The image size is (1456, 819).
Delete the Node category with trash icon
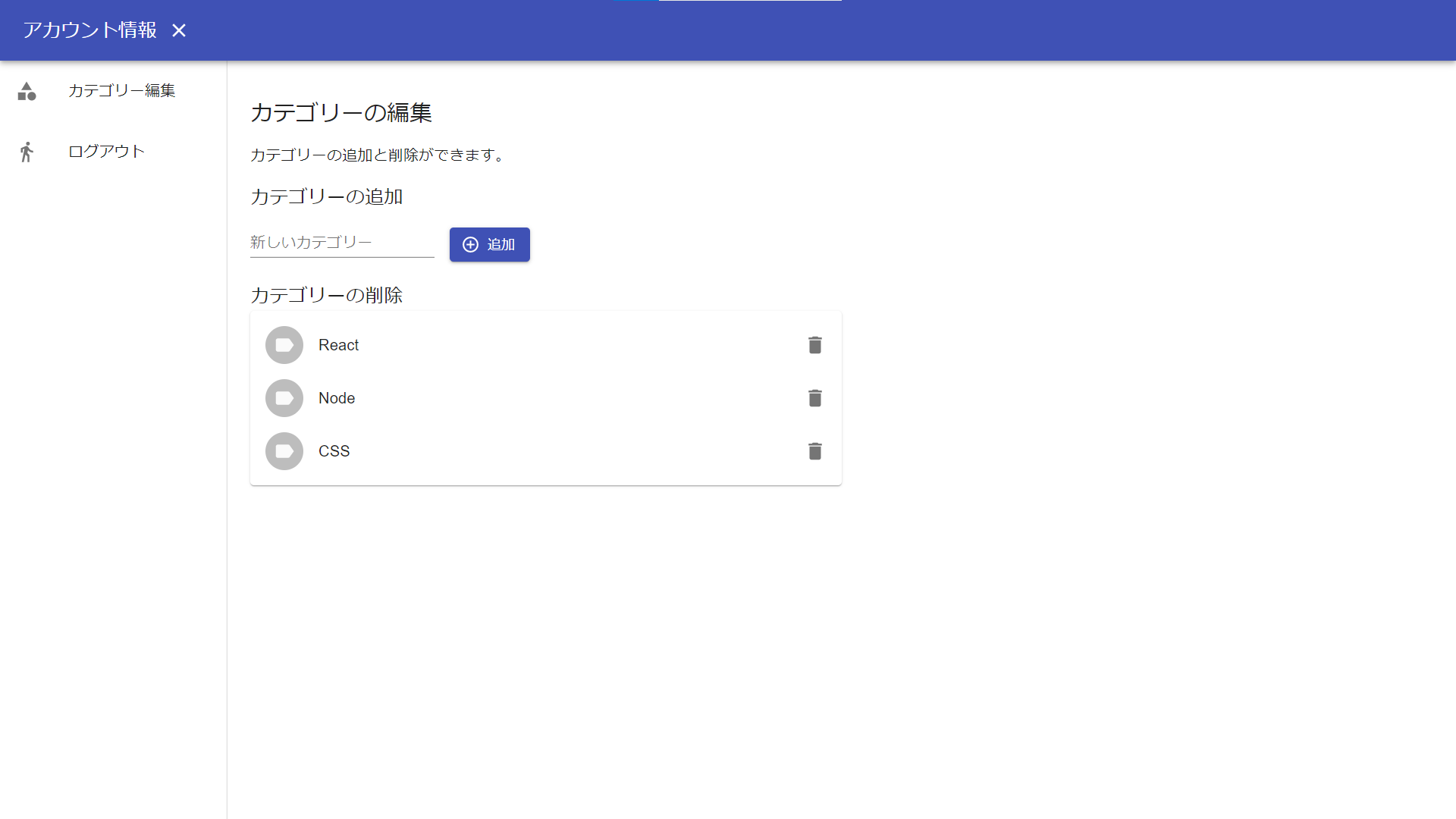815,398
